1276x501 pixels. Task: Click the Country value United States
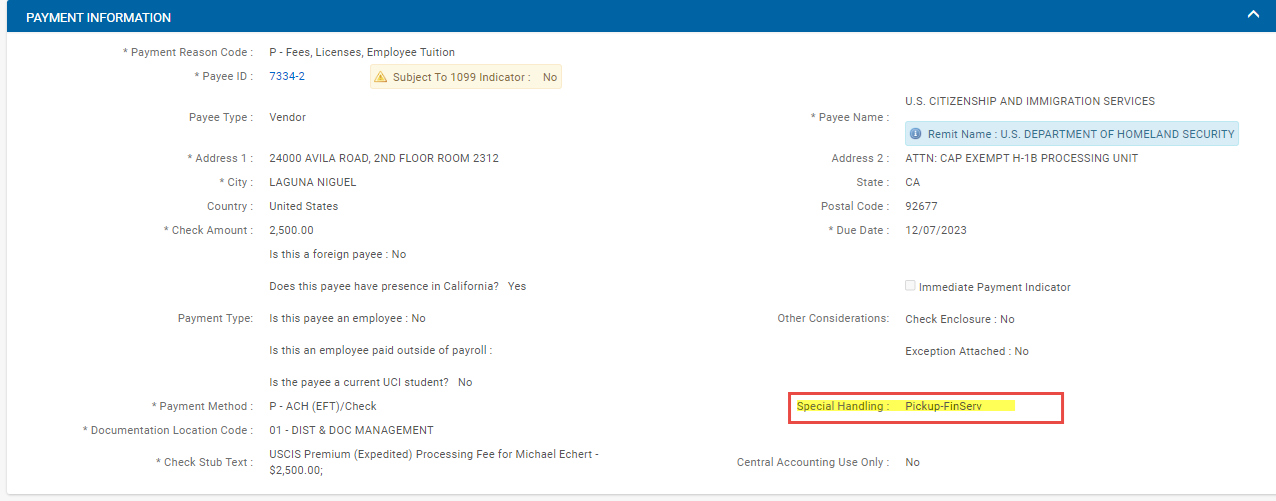pyautogui.click(x=303, y=206)
